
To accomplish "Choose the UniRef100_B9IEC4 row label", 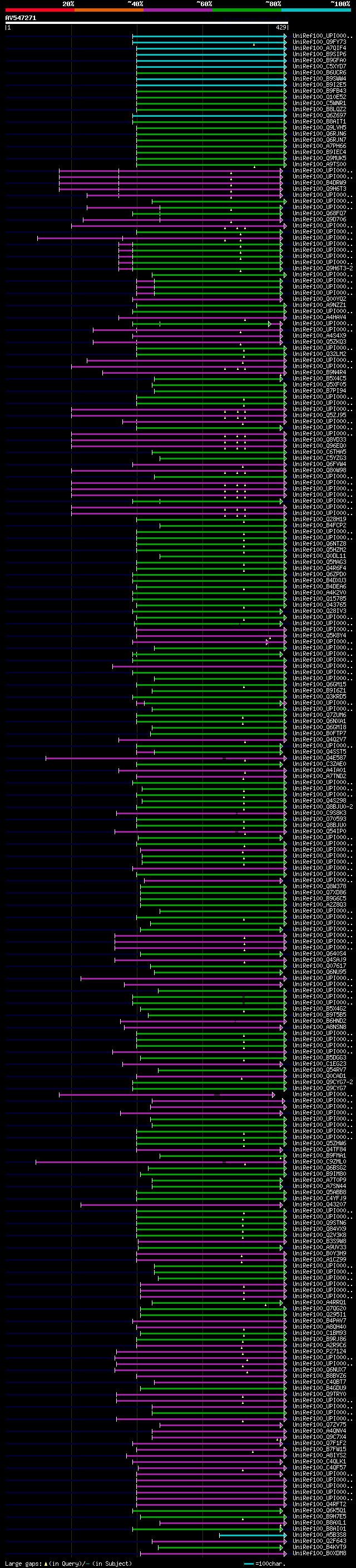I will click(x=319, y=152).
